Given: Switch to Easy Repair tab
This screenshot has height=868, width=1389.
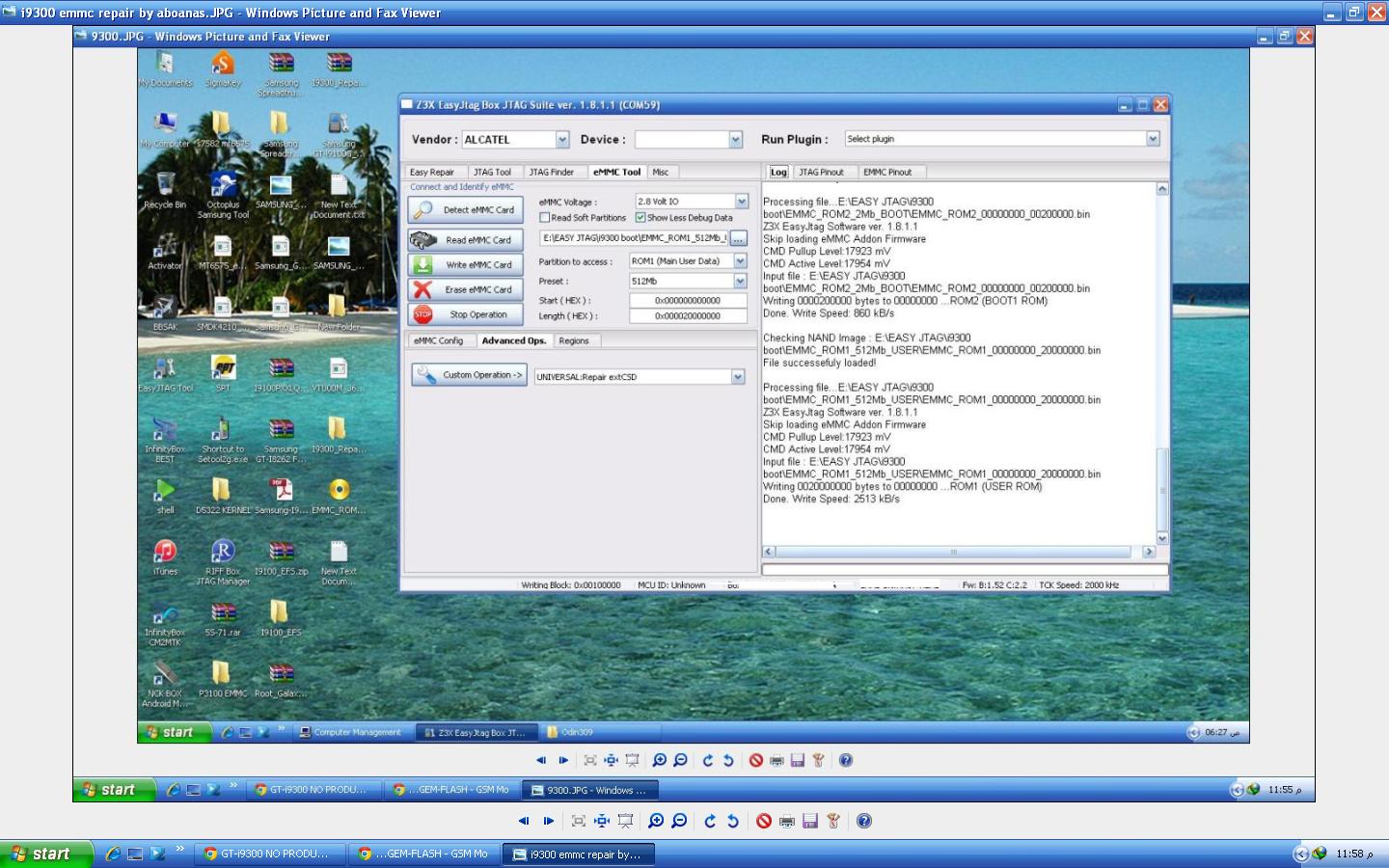Looking at the screenshot, I should [431, 172].
